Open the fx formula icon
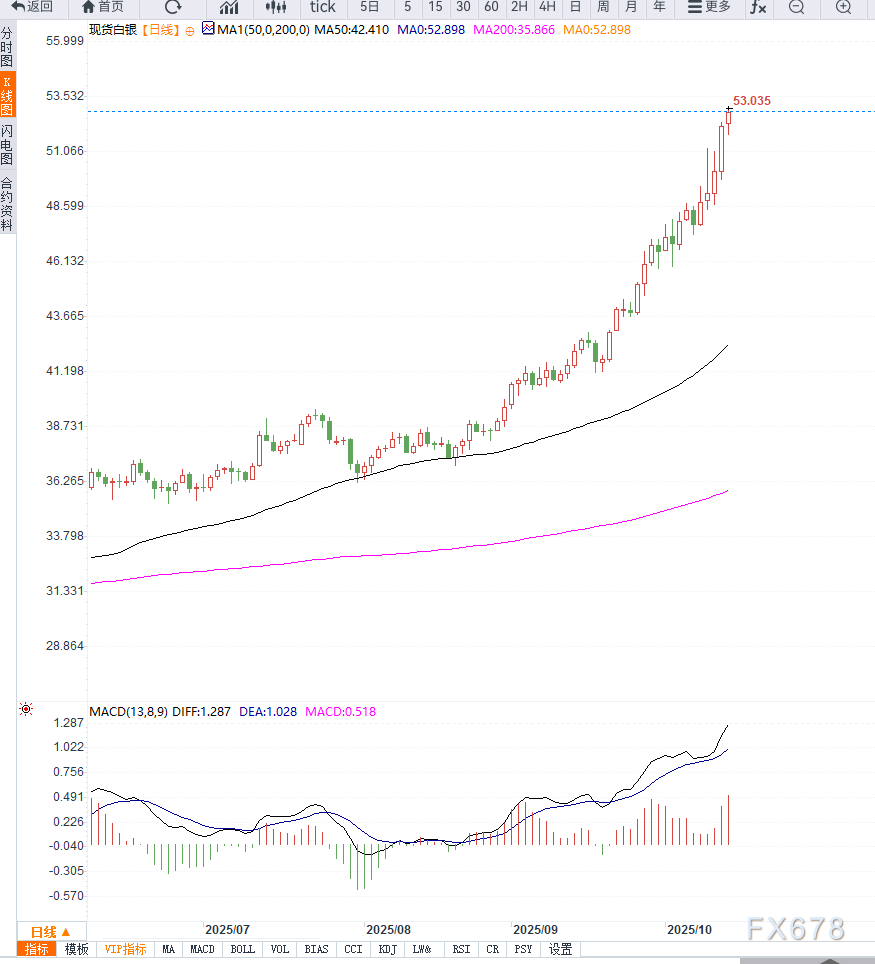The width and height of the screenshot is (875, 964). 758,7
